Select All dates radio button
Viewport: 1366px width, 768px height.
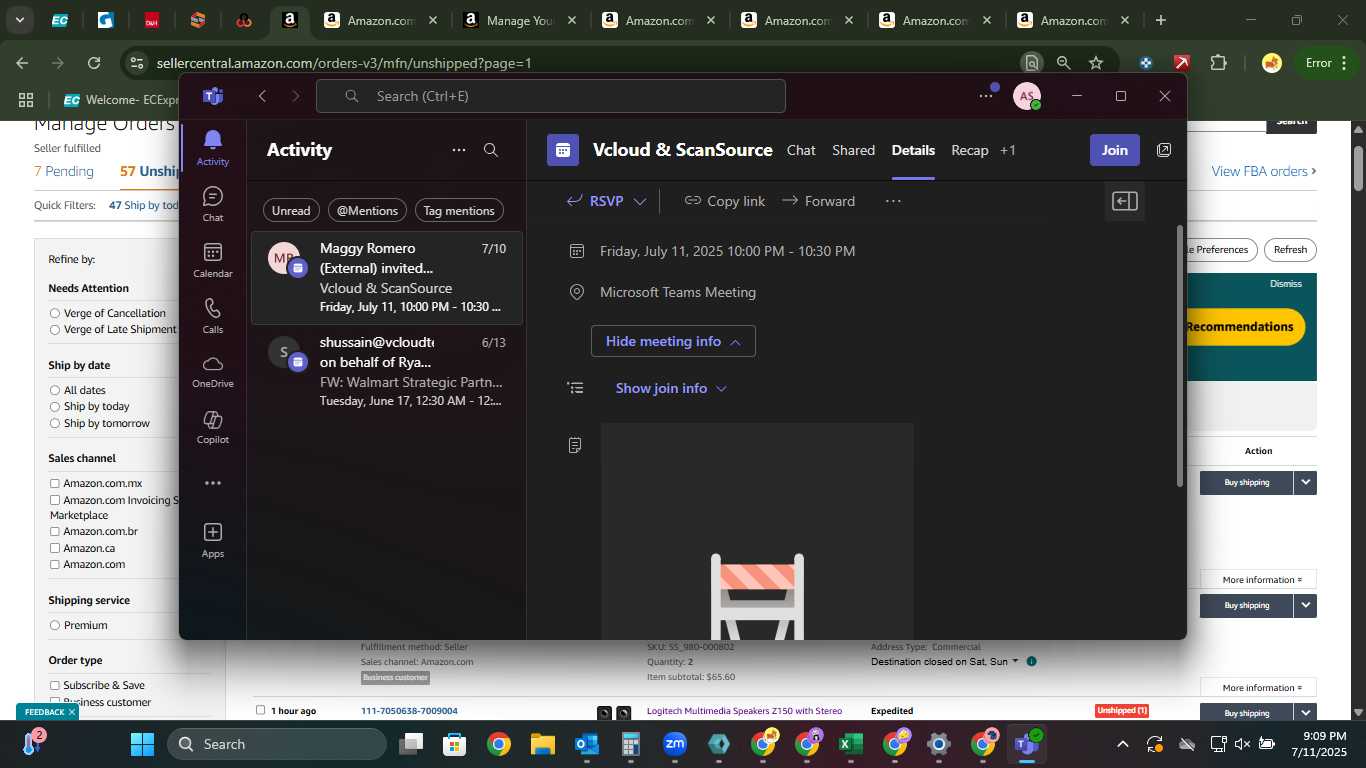55,390
